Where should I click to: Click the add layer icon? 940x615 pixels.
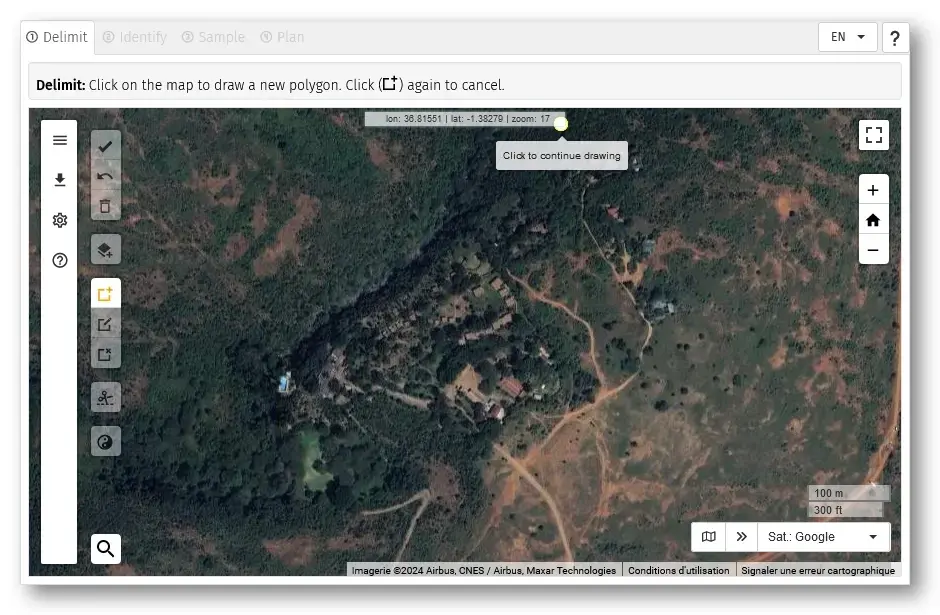tap(105, 249)
